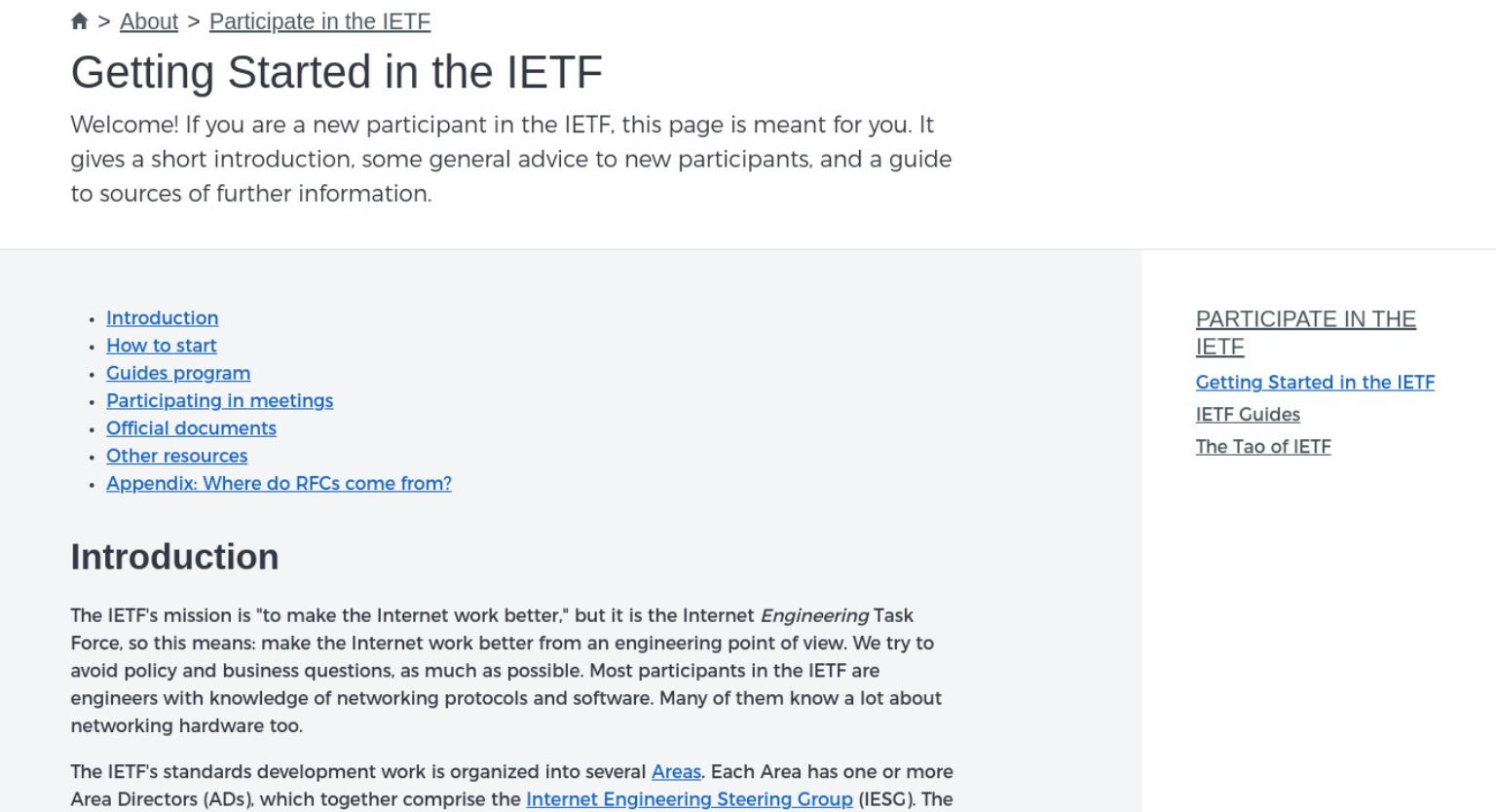Open the How to start anchor

pyautogui.click(x=161, y=346)
